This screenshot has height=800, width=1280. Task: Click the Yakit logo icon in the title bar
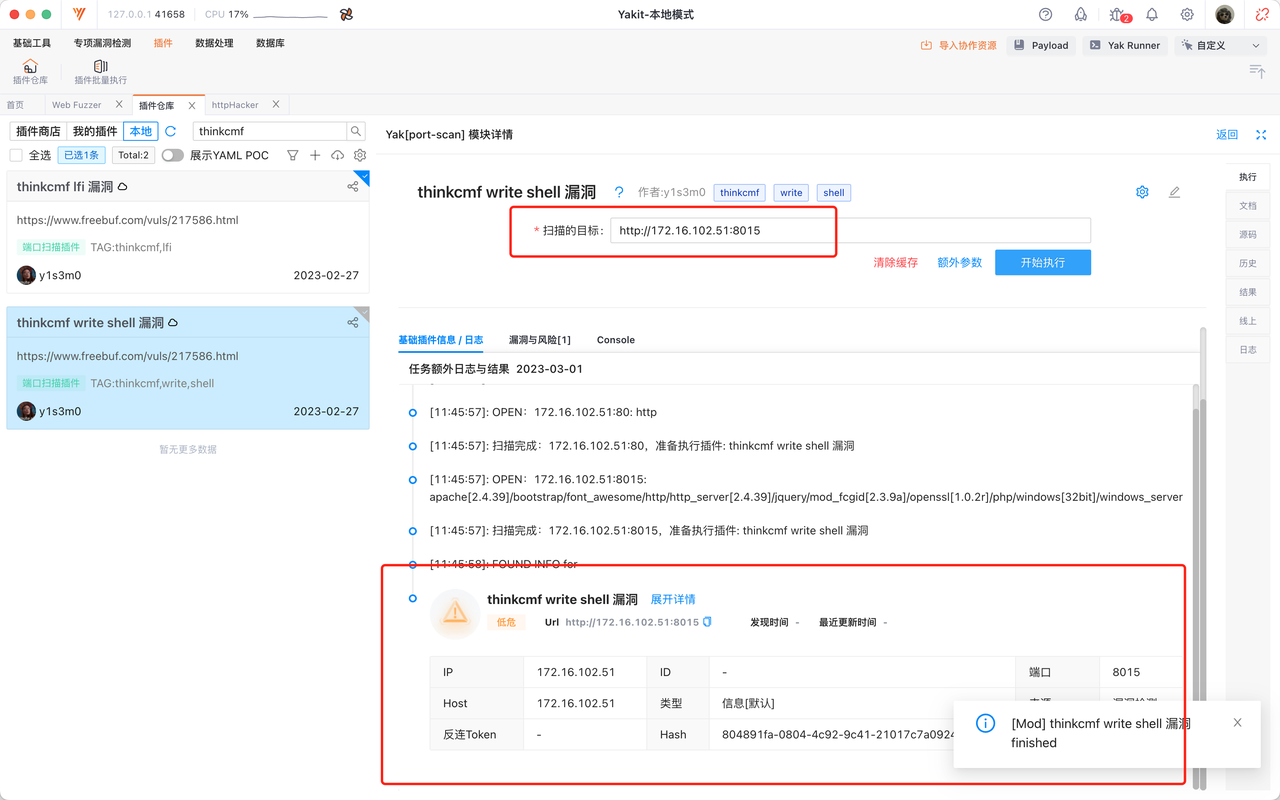click(79, 15)
